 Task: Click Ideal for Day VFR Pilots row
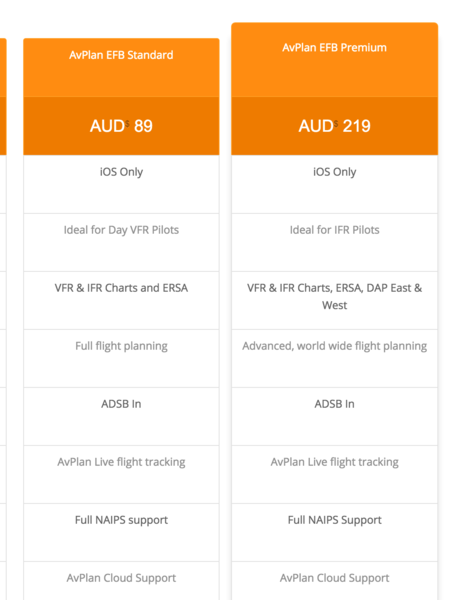pos(121,242)
